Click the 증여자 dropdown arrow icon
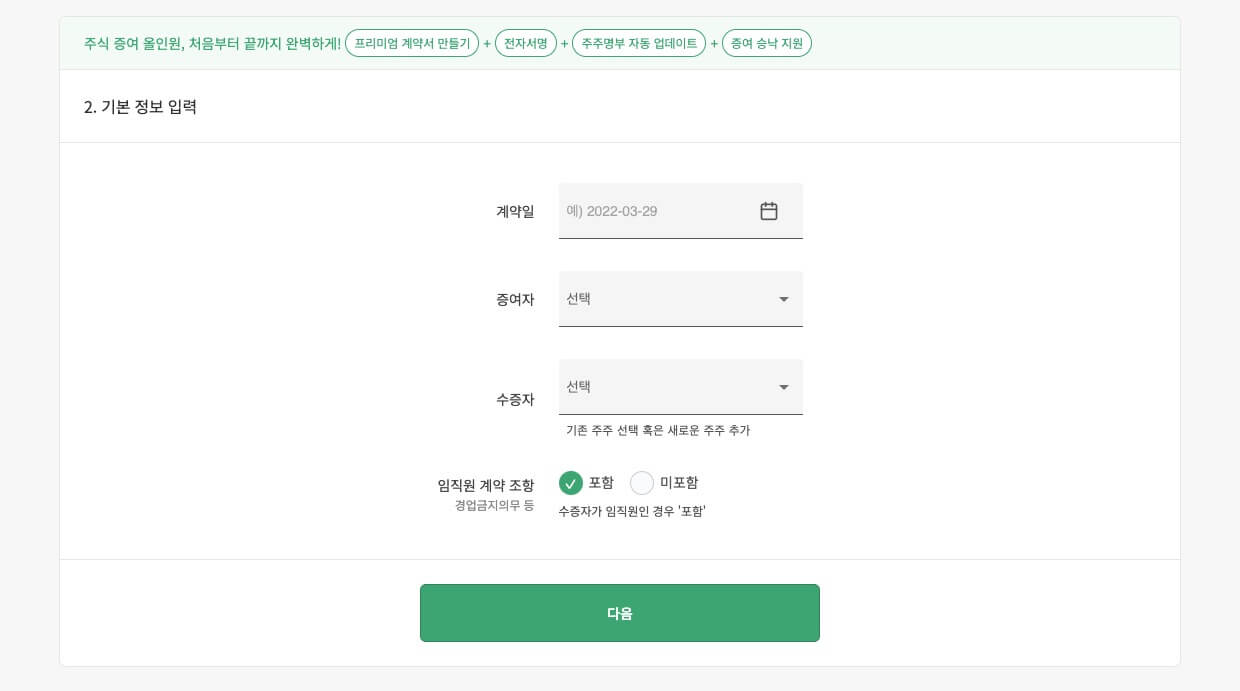Viewport: 1240px width, 691px height. [784, 299]
